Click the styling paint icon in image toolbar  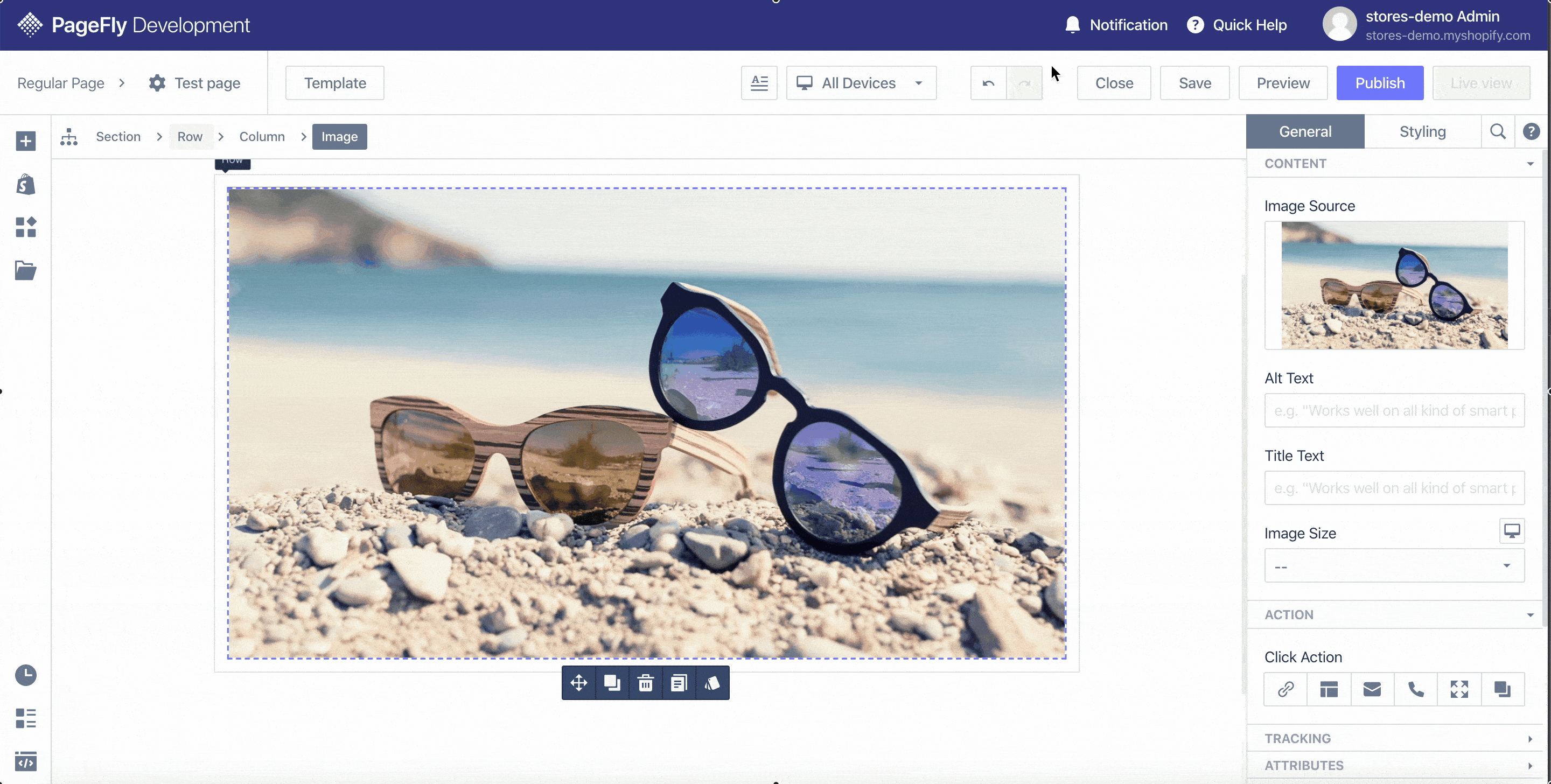click(x=712, y=683)
